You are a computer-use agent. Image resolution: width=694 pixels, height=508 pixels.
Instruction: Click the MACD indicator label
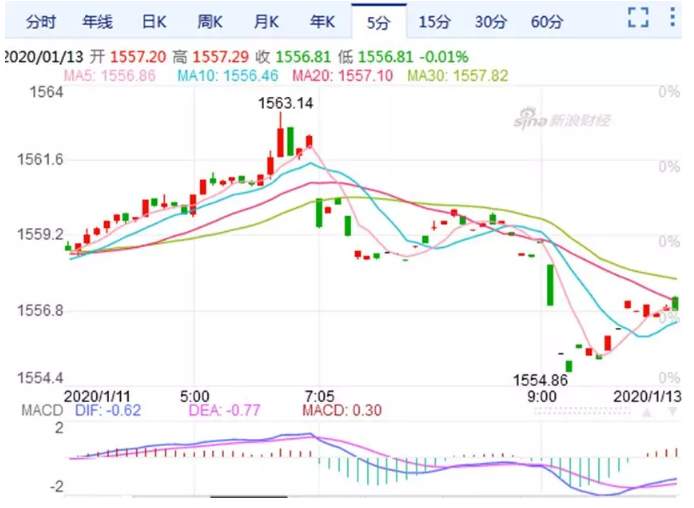pos(42,410)
